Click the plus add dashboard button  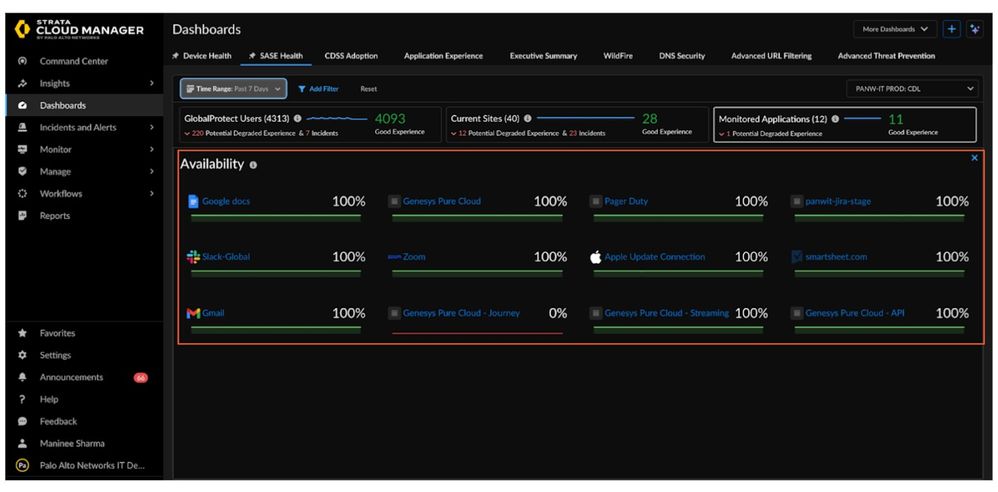952,29
